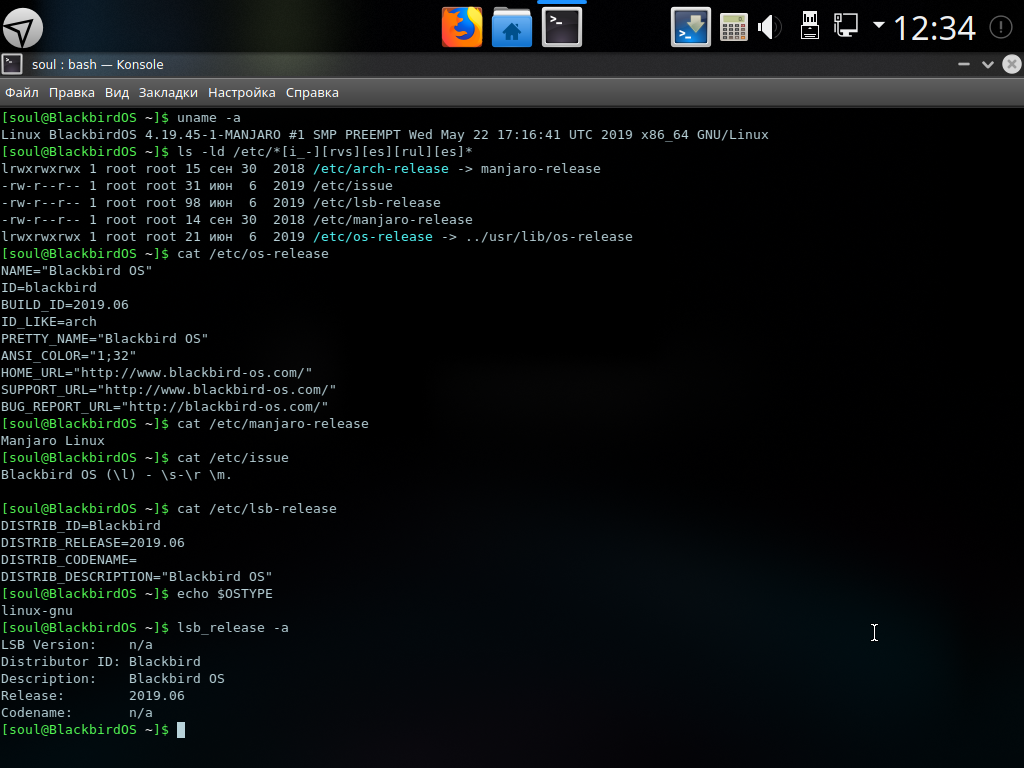Click the "DISTRIB_RELEASE=2019.06" line
This screenshot has height=768, width=1024.
(93, 542)
